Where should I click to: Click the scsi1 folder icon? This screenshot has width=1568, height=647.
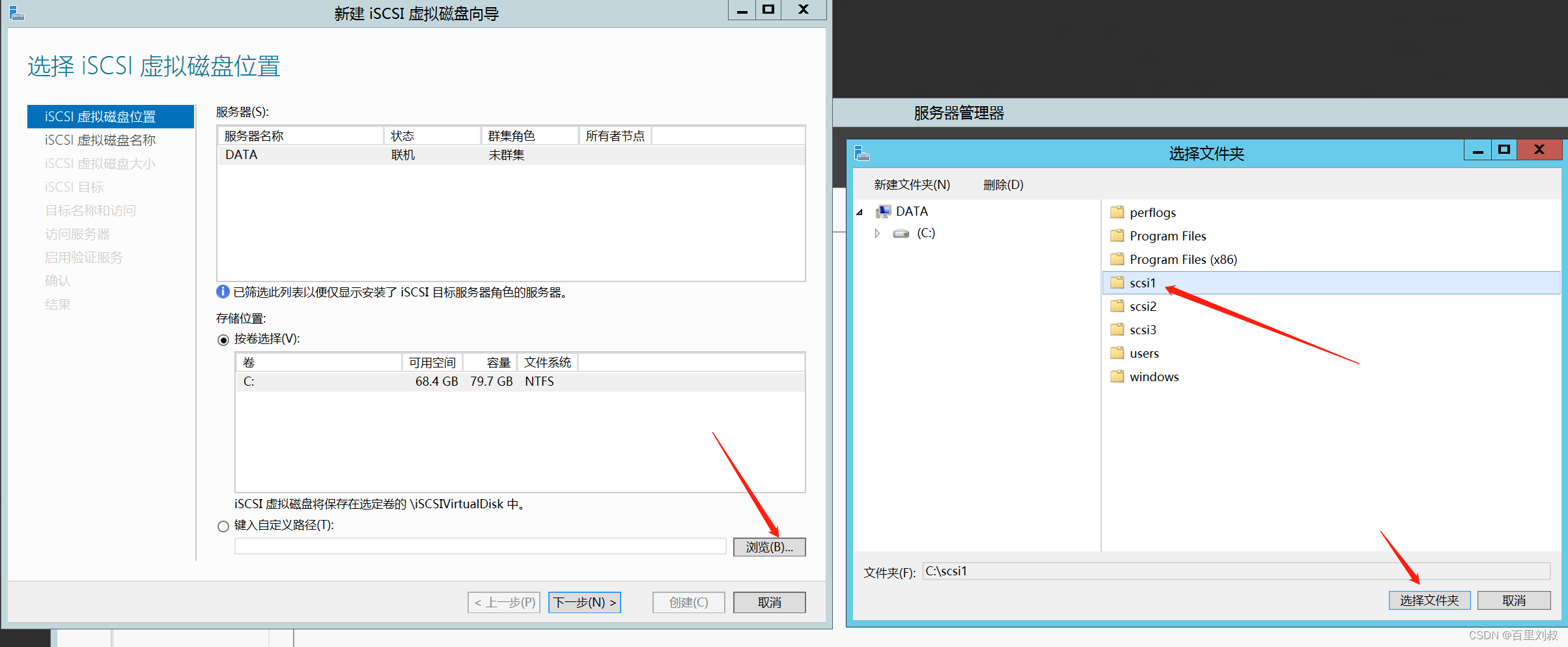[x=1117, y=283]
